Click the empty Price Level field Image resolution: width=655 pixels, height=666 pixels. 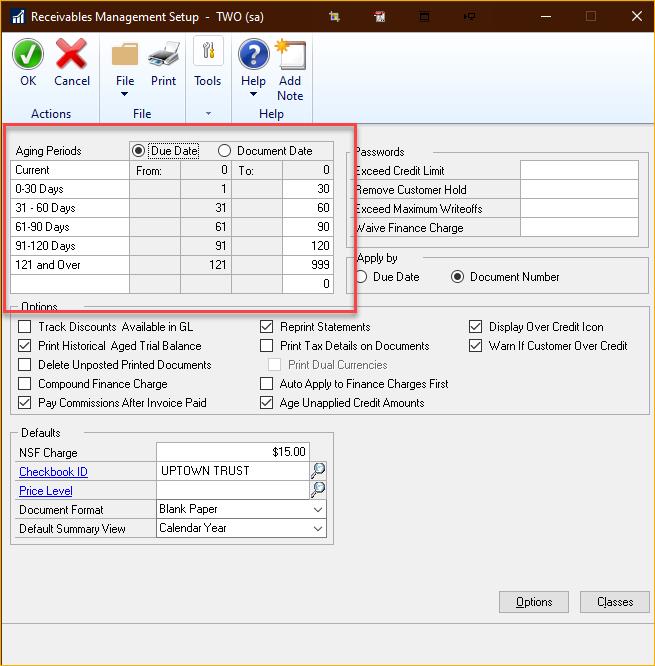coord(233,490)
